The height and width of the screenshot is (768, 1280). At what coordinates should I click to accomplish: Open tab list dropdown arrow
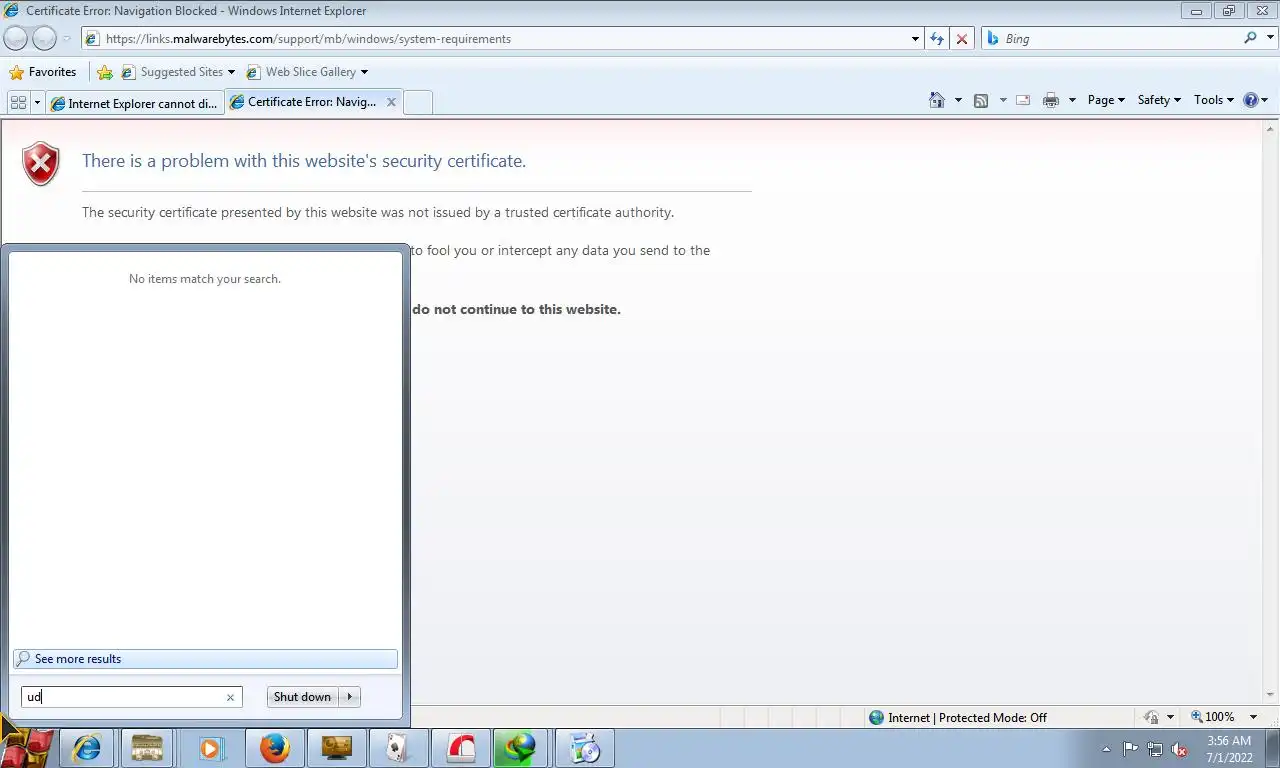pos(38,102)
